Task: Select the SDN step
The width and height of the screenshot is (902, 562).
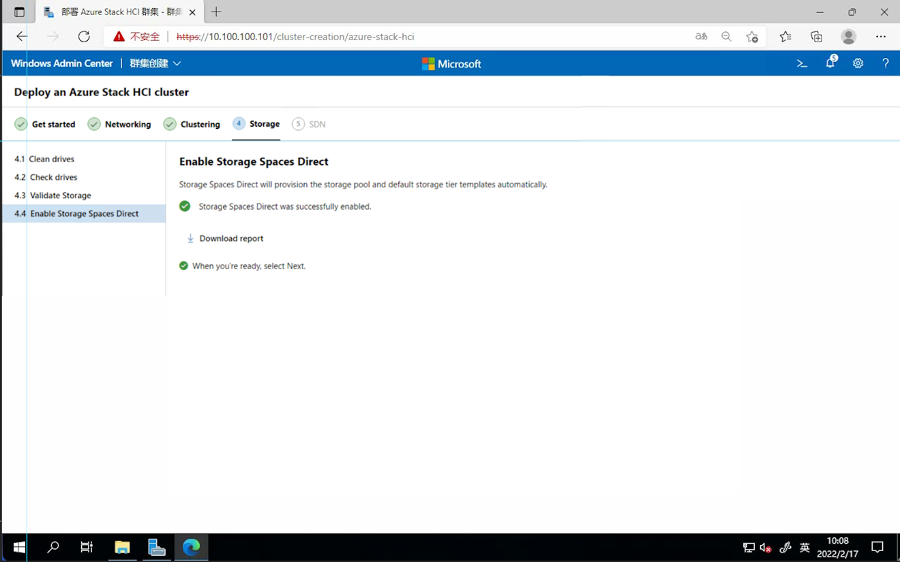Action: tap(309, 124)
